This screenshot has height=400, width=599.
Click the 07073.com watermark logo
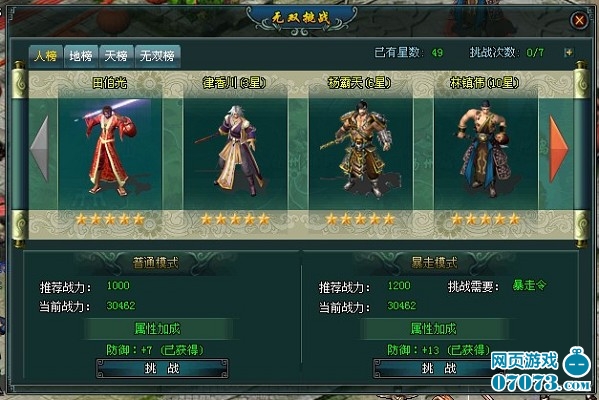coord(541,370)
